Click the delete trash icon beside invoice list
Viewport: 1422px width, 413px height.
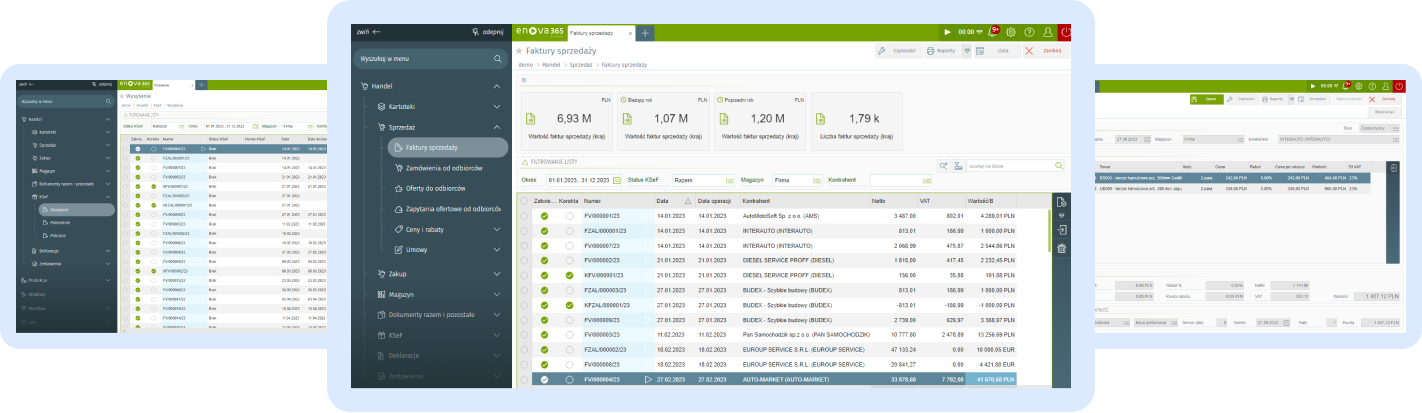(1061, 248)
